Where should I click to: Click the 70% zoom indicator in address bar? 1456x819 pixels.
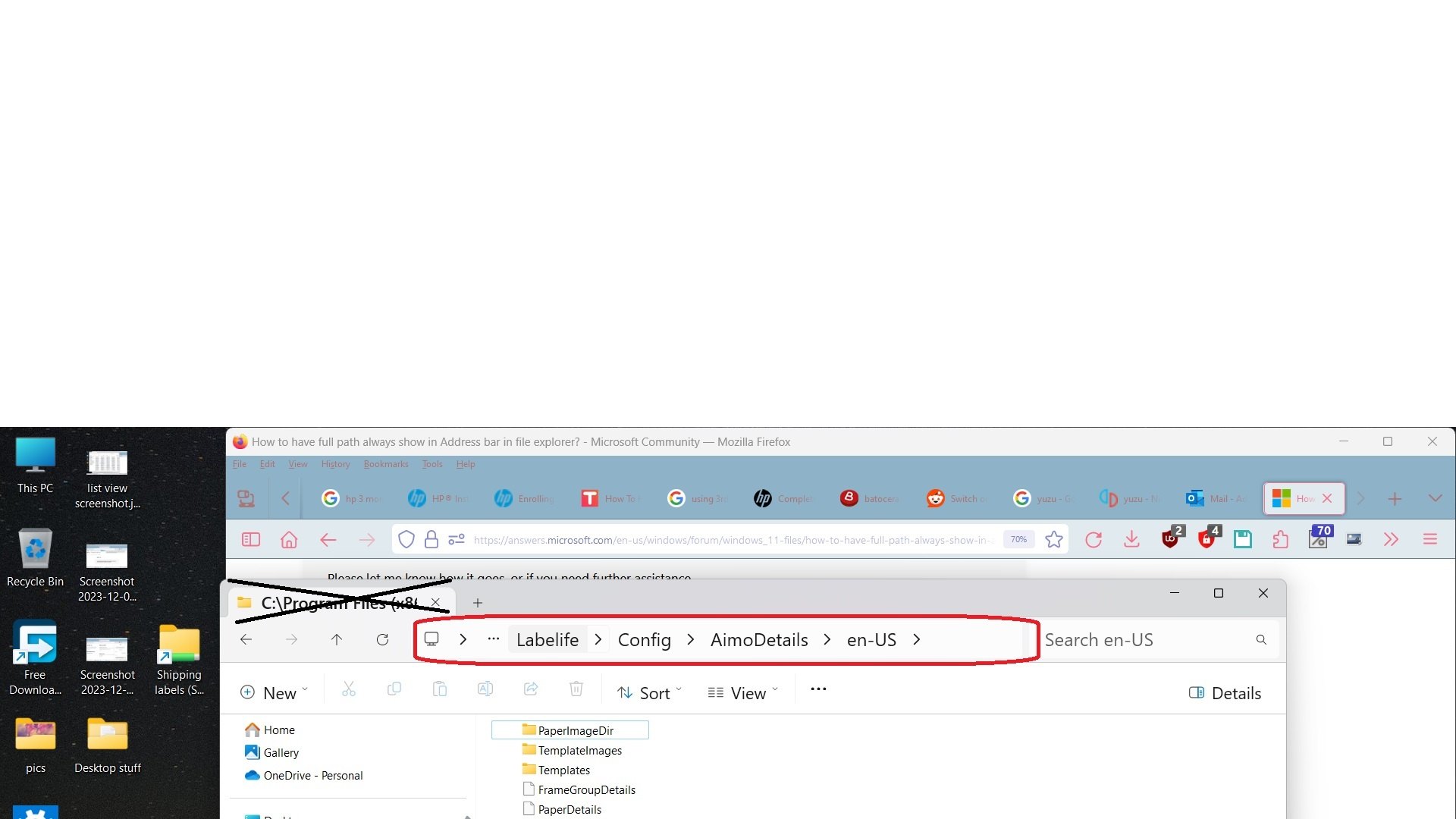[1018, 539]
